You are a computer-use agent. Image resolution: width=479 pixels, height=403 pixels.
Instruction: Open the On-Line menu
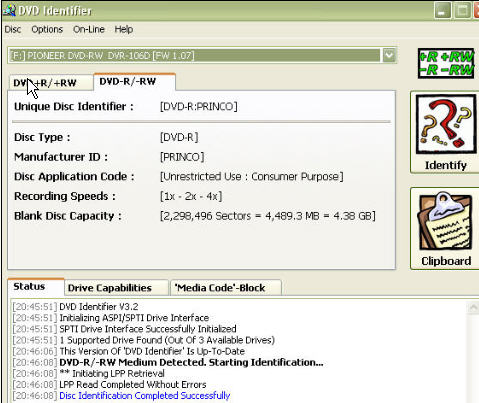89,30
